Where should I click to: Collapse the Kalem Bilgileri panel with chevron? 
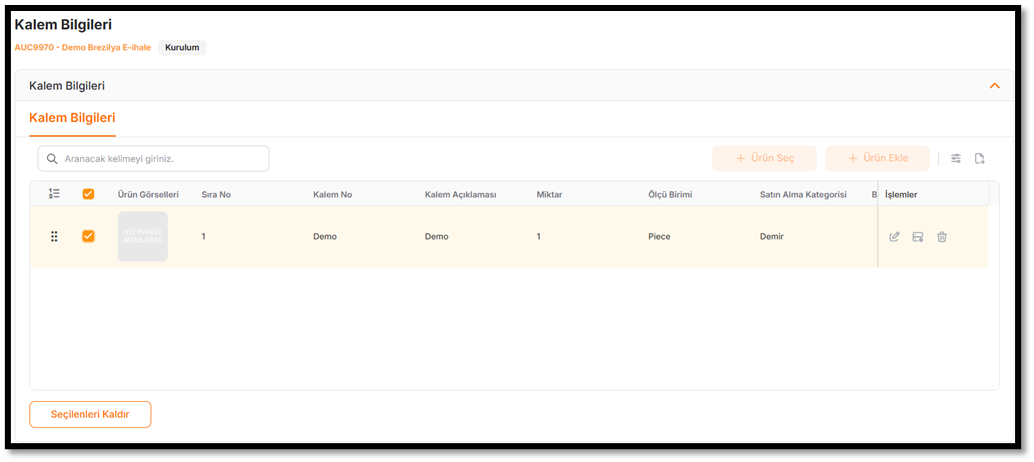(994, 86)
